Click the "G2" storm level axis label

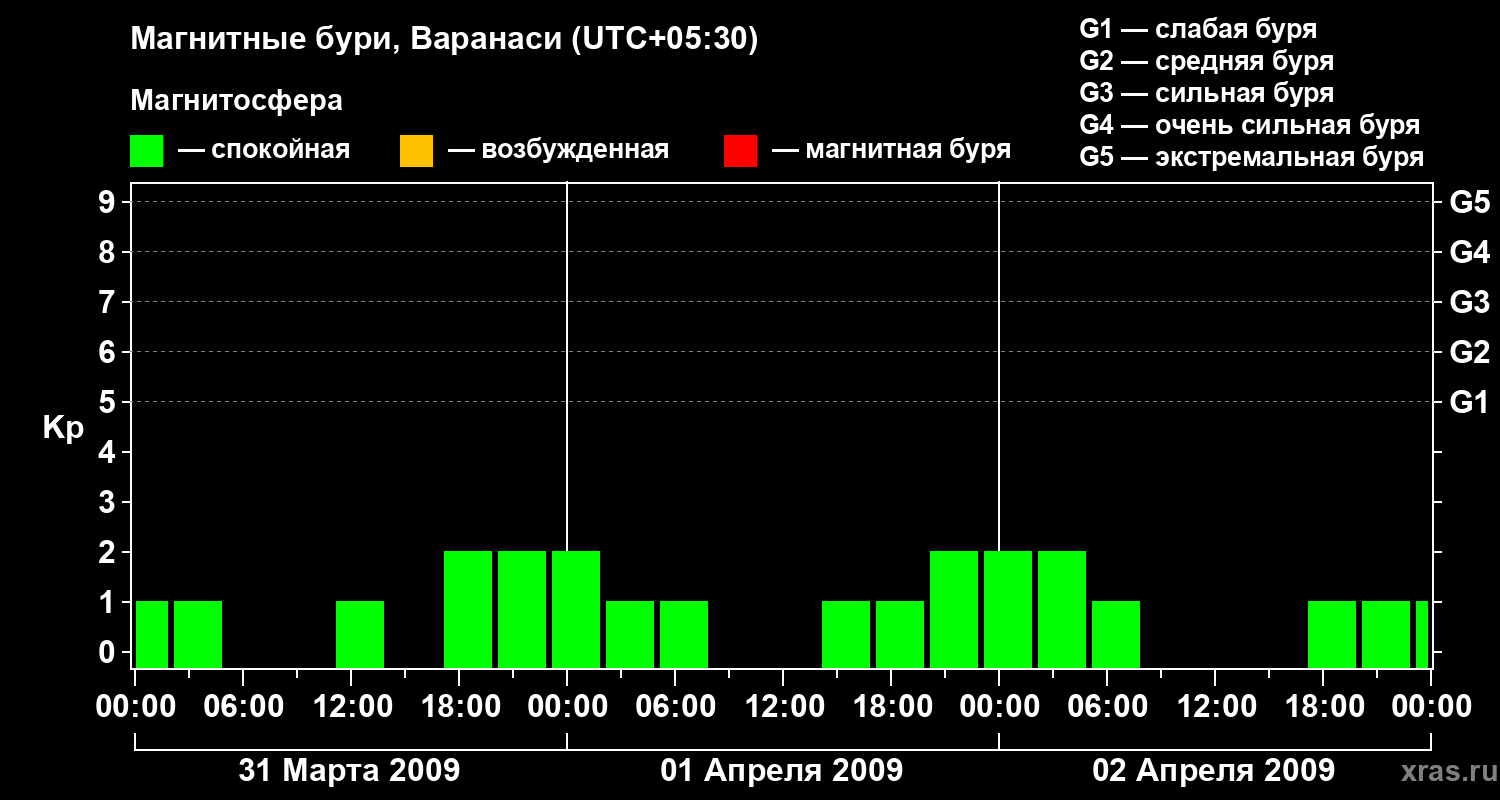click(x=1469, y=352)
